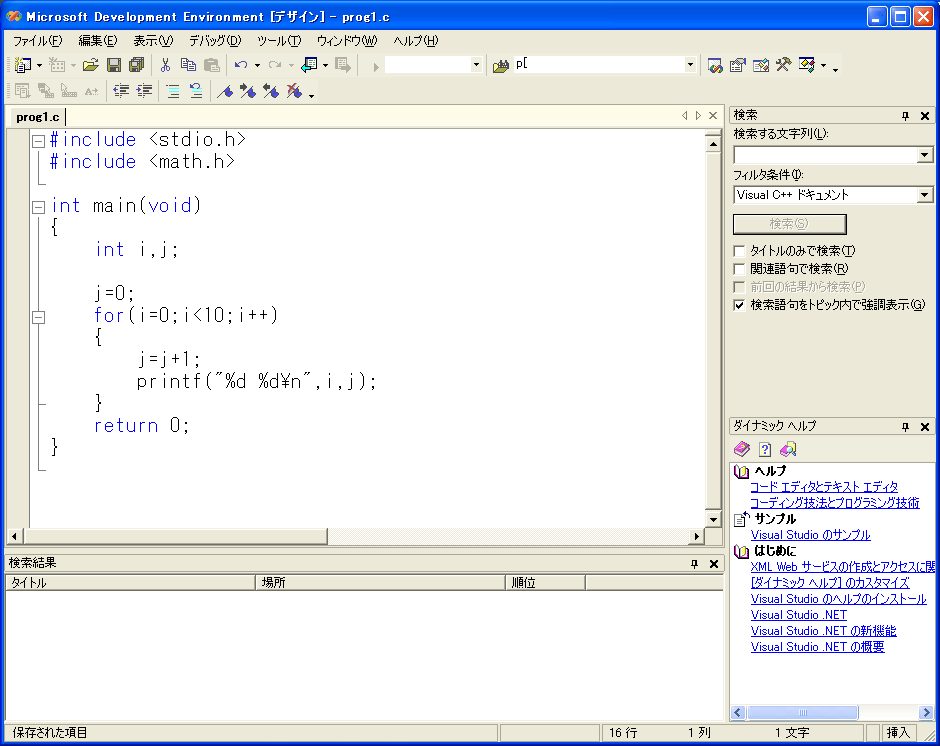Click the 場所 column header in 検索結果
Viewport: 940px width, 746px height.
pos(381,583)
